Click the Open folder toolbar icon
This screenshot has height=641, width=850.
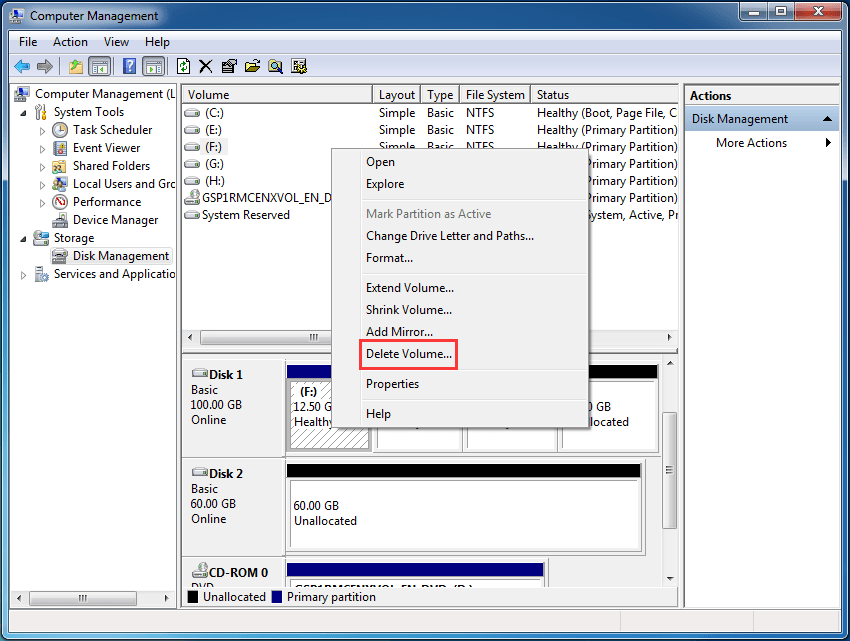point(252,67)
